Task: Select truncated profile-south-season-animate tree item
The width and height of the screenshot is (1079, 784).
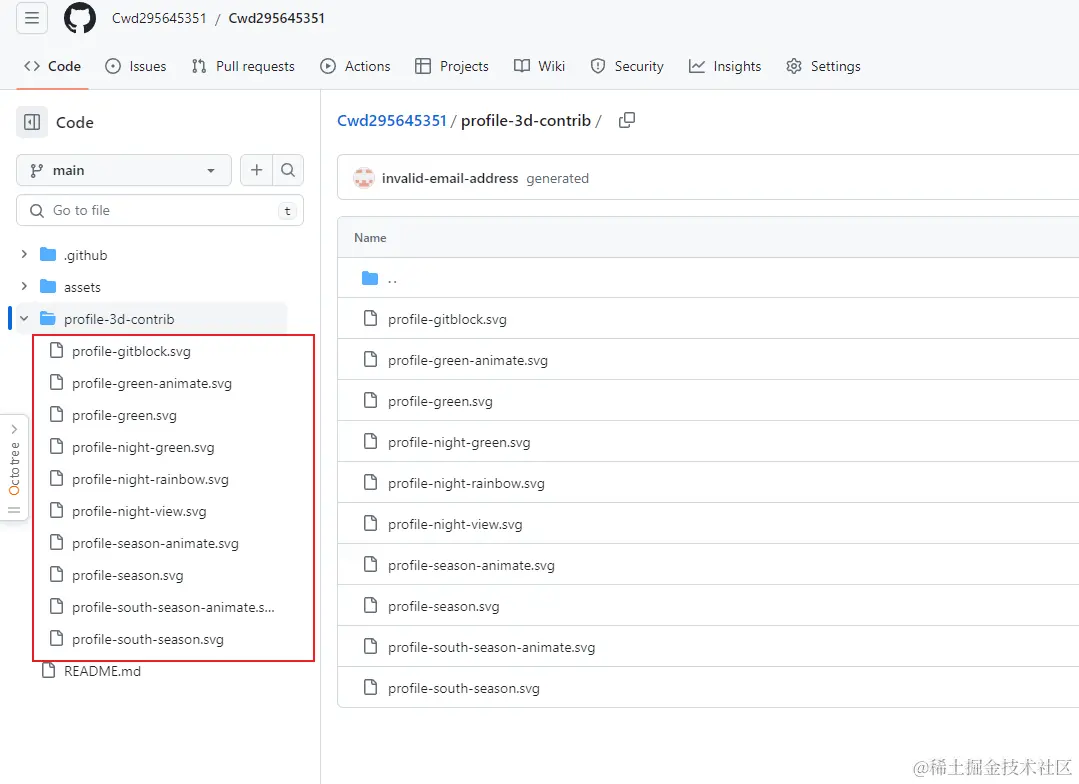Action: (173, 607)
